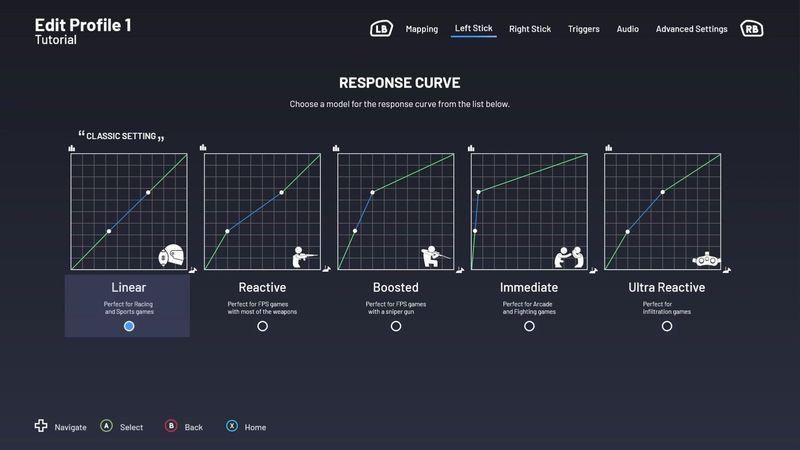Viewport: 800px width, 450px height.
Task: Switch to the Right Stick tab
Action: click(x=530, y=29)
